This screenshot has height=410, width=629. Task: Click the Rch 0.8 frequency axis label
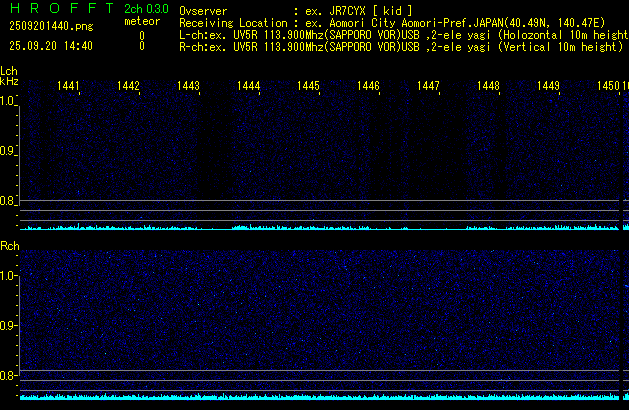[x=8, y=376]
